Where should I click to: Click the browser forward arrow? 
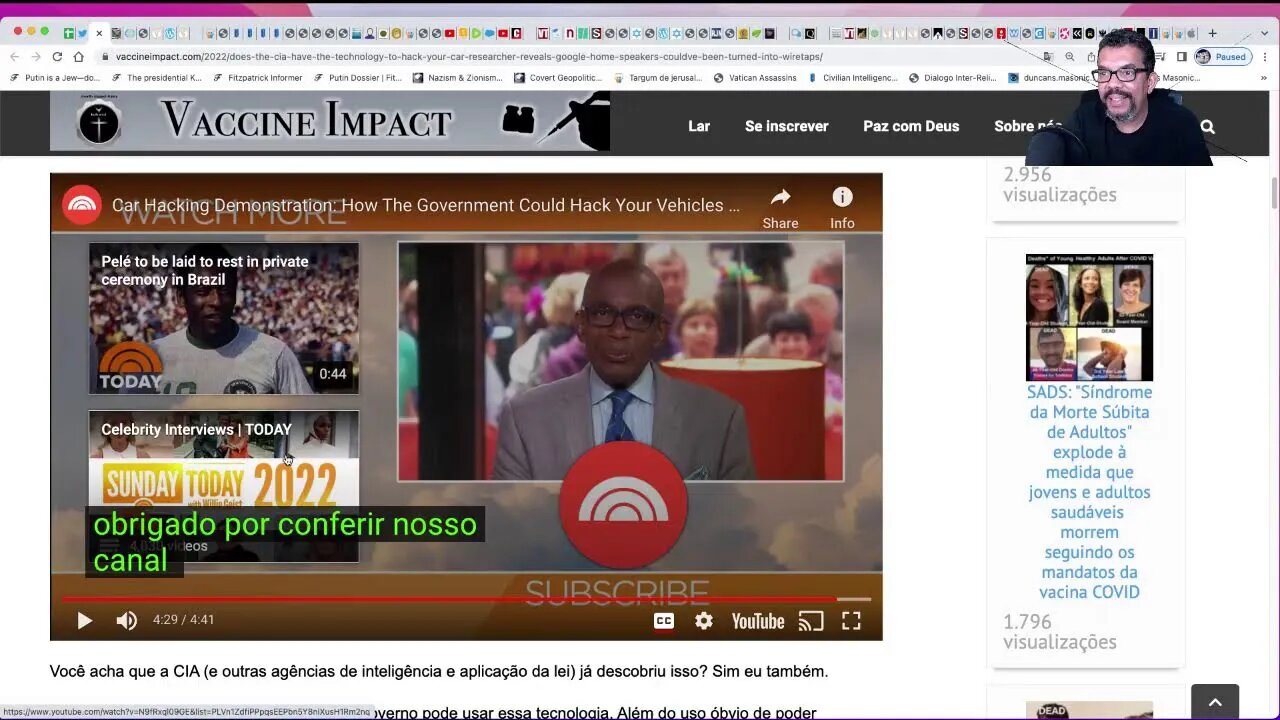click(36, 57)
